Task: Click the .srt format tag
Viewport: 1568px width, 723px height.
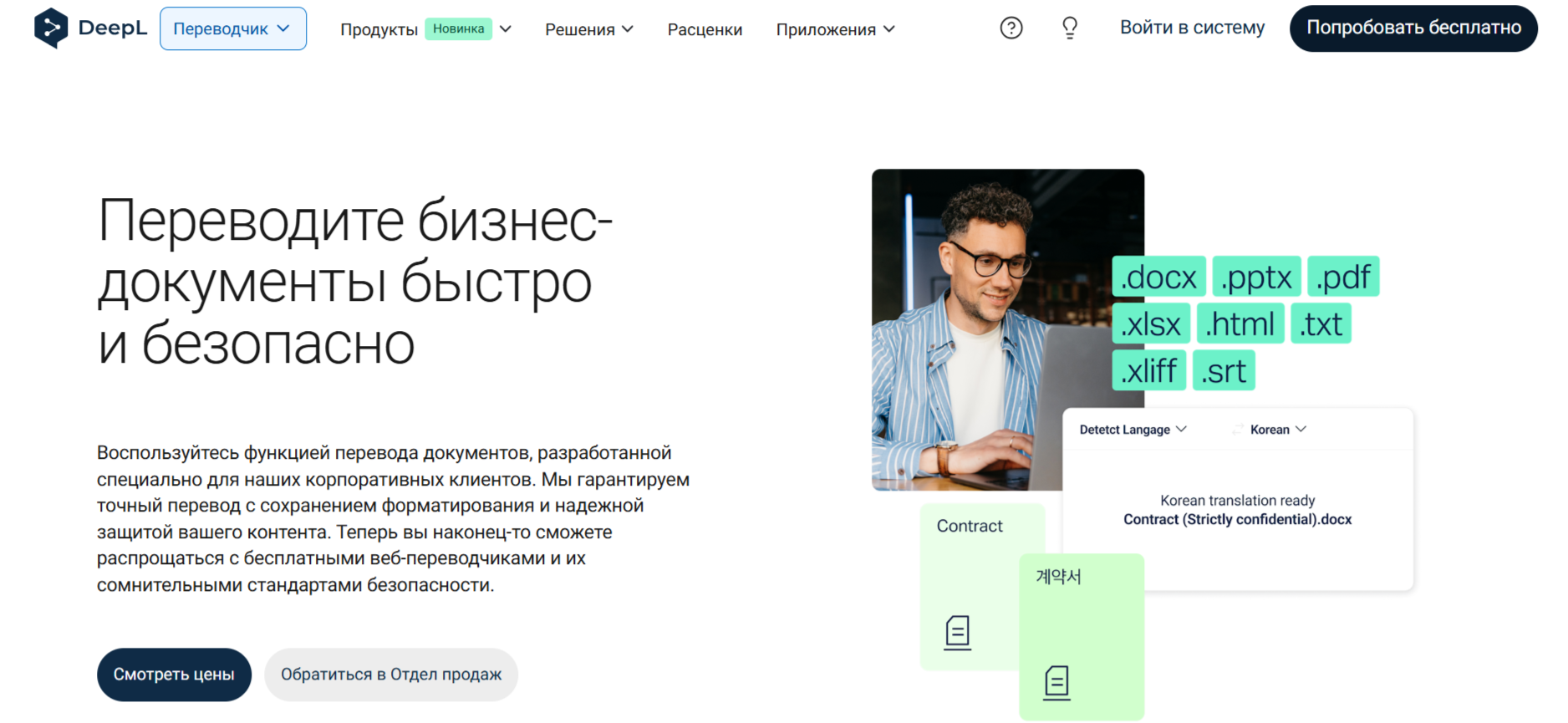Action: (x=1224, y=370)
